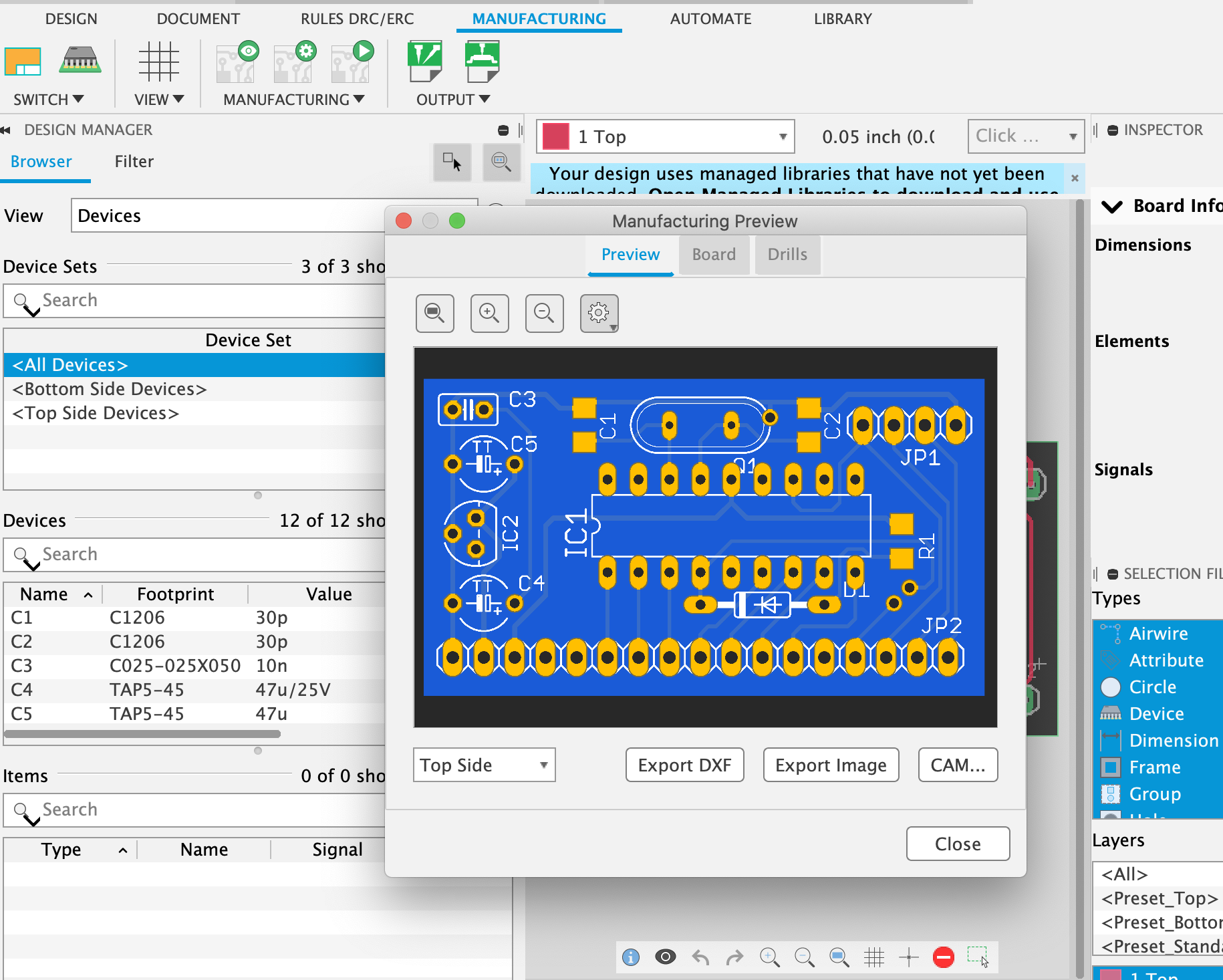This screenshot has width=1223, height=980.
Task: Open the AUTOMATE menu
Action: pos(710,19)
